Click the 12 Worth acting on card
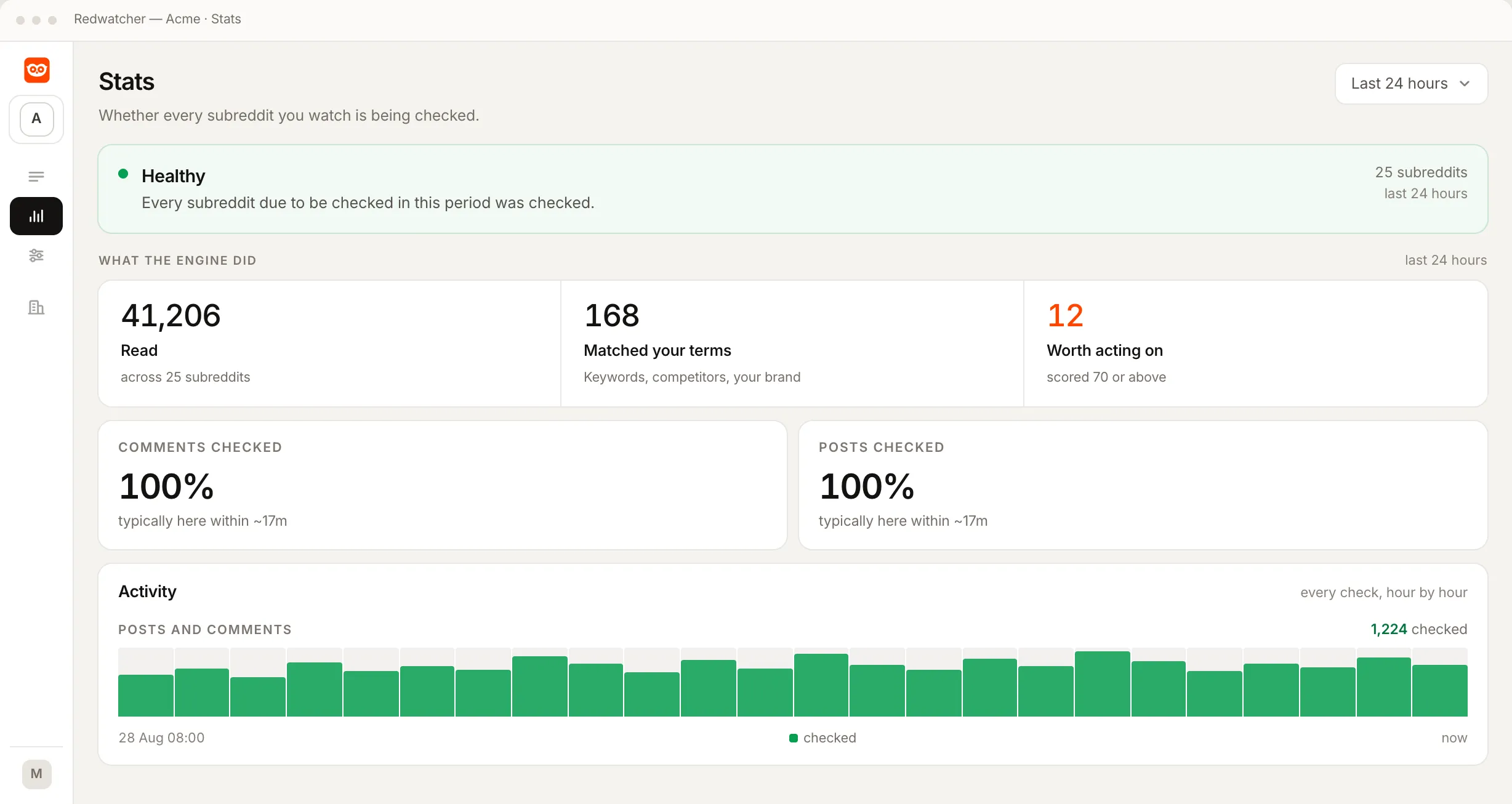 [1256, 344]
